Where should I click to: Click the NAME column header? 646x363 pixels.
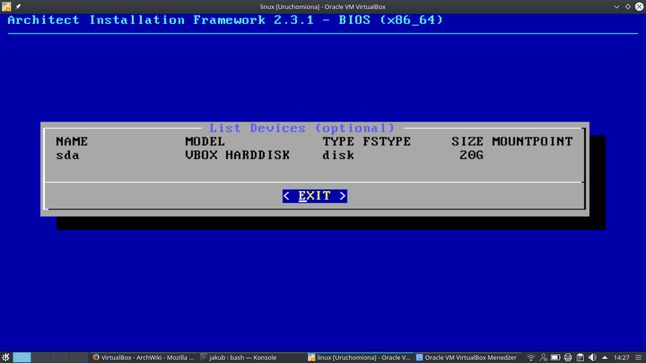tap(72, 141)
